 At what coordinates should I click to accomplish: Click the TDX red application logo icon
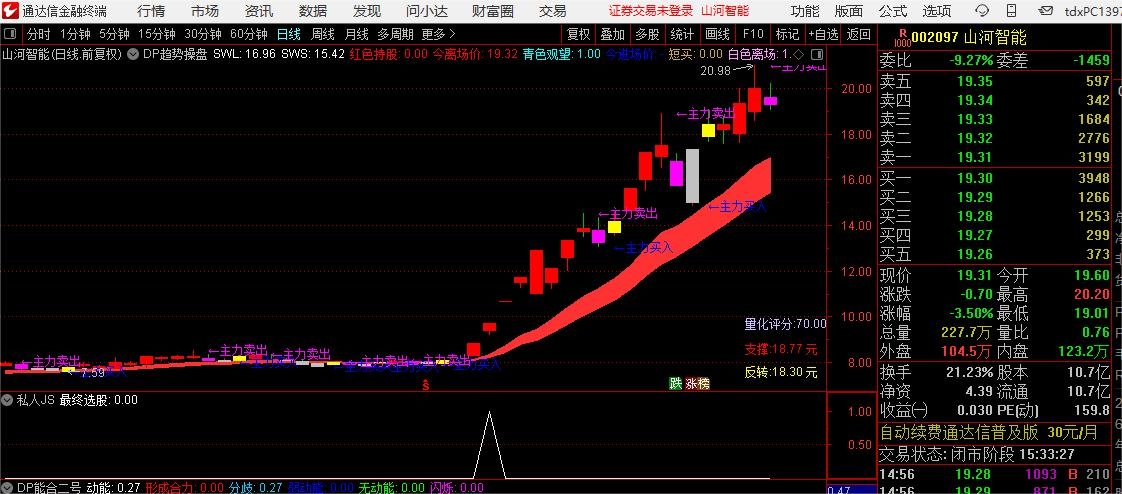(10, 11)
